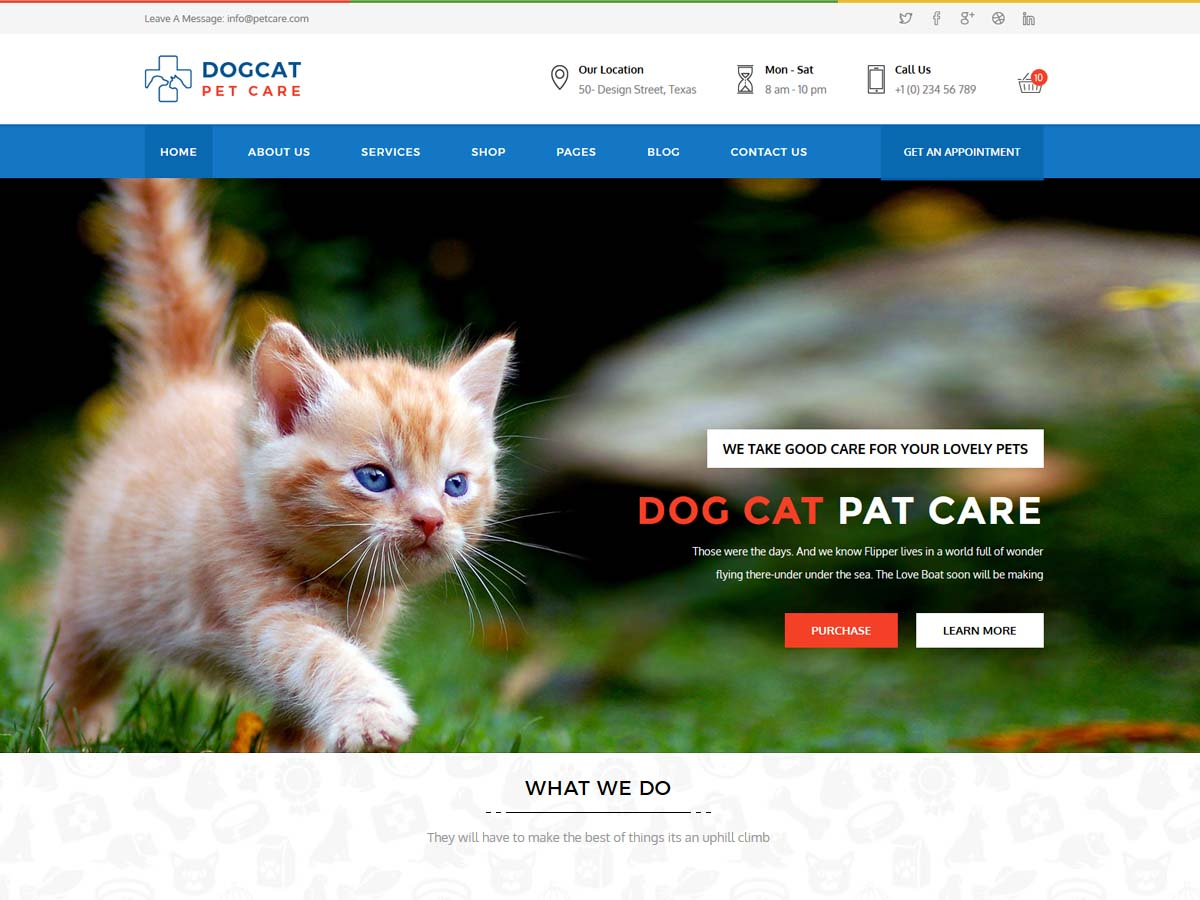Click the location pin icon

(560, 78)
